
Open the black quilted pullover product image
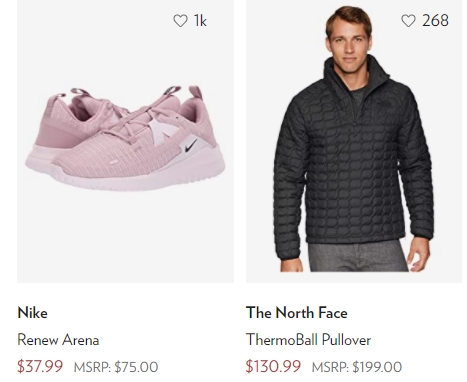click(354, 141)
